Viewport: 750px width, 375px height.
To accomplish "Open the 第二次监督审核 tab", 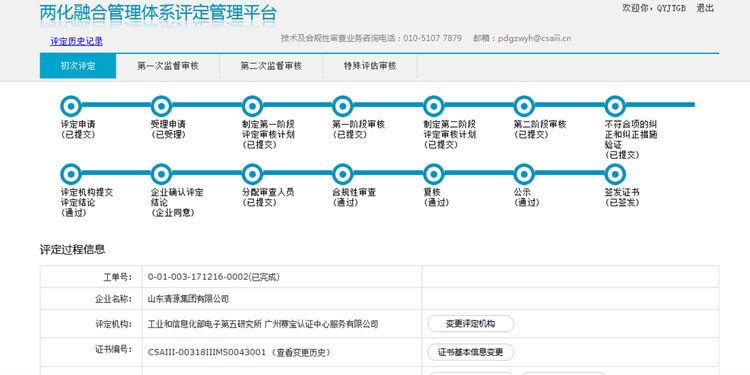I will pos(271,66).
